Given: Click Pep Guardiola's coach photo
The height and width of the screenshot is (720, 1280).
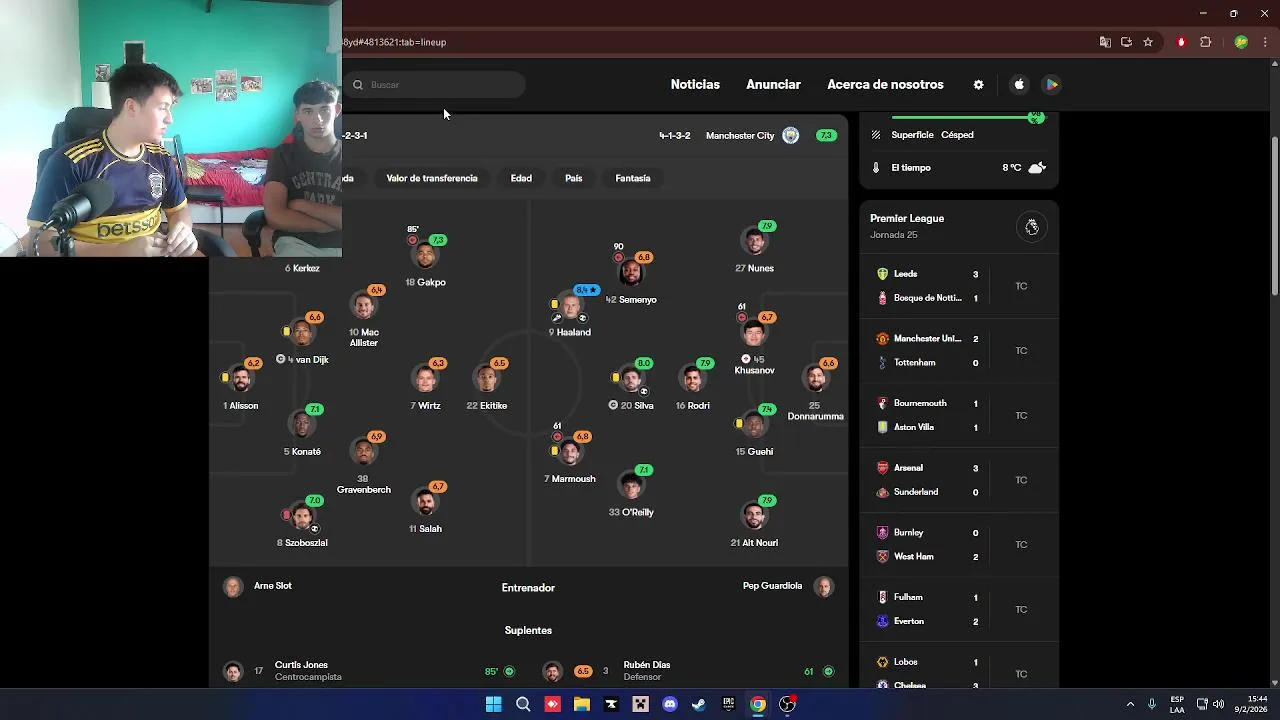Looking at the screenshot, I should pos(824,587).
